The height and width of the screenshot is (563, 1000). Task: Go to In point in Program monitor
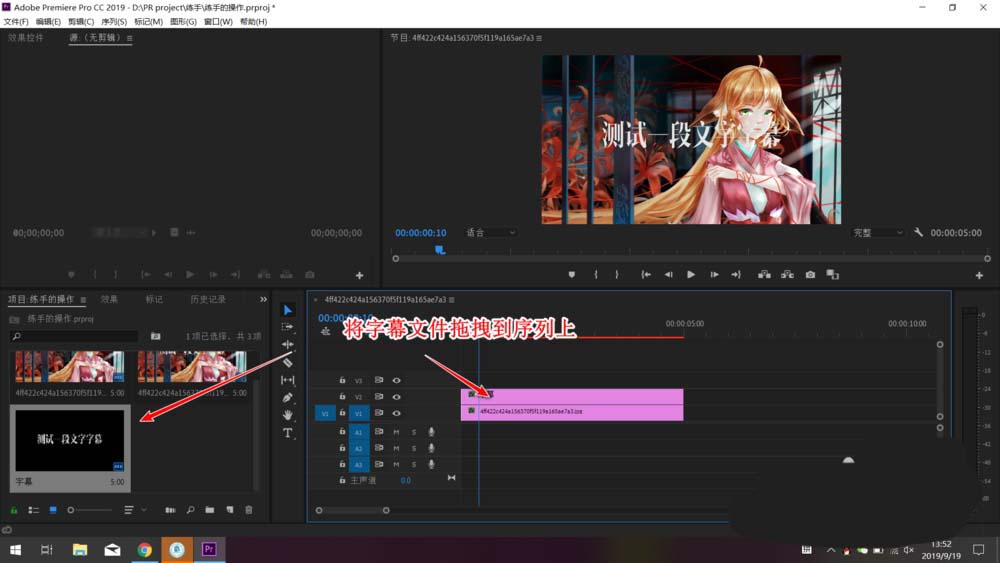(646, 275)
